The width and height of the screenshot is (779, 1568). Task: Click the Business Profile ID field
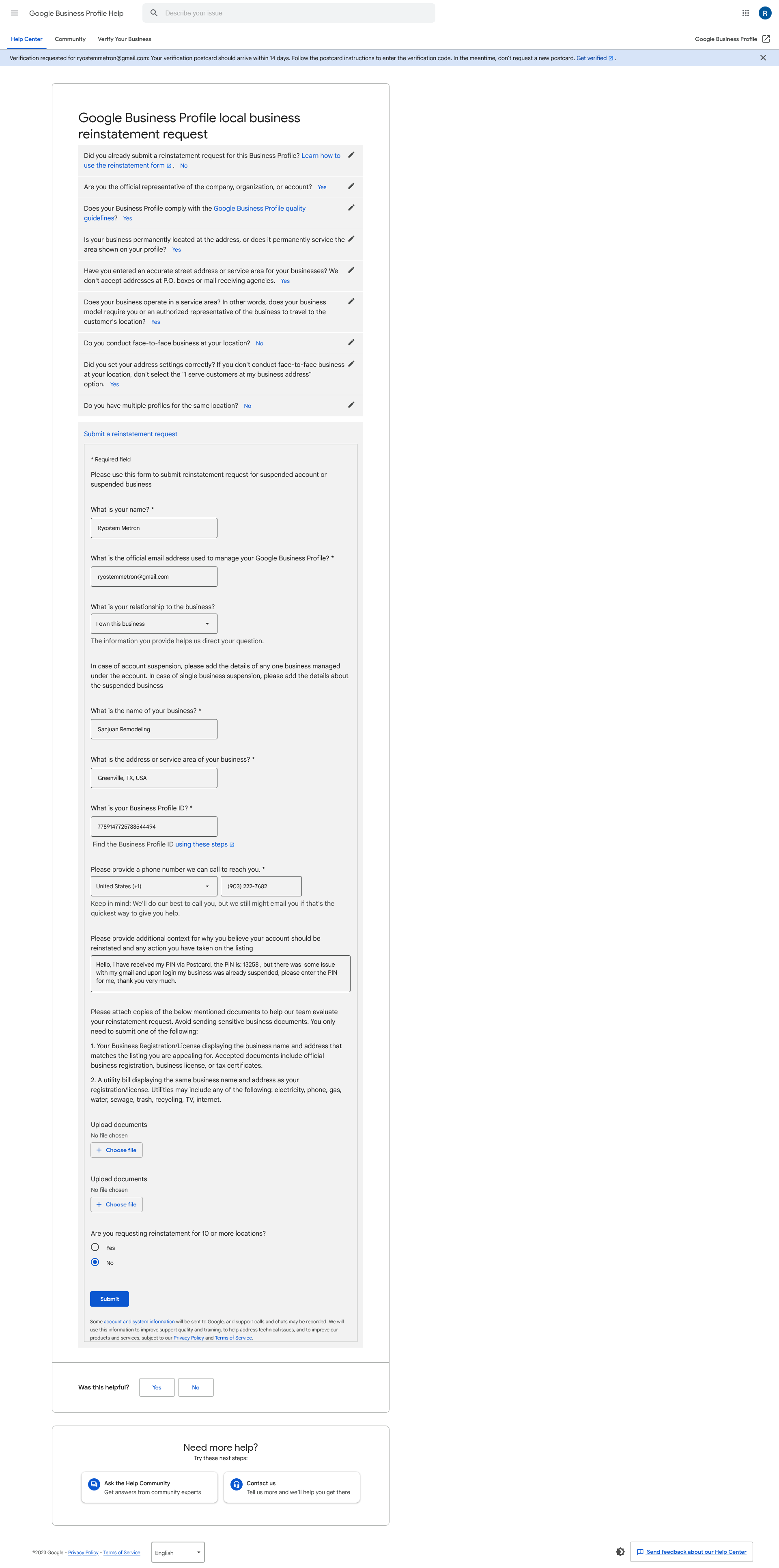coord(154,827)
